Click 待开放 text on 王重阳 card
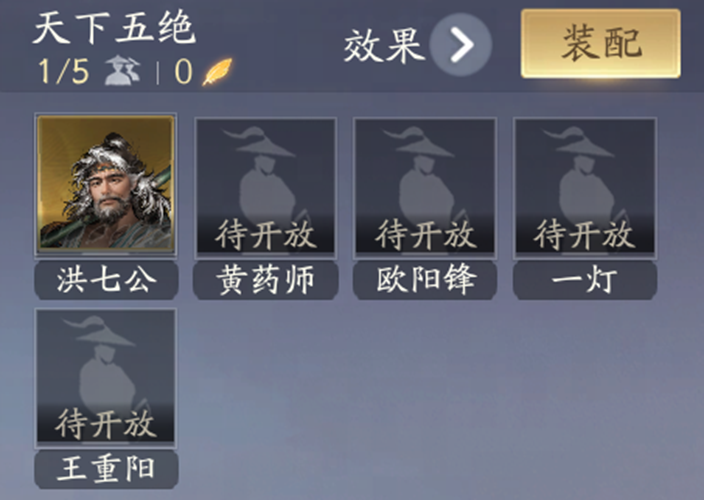 click(x=106, y=424)
